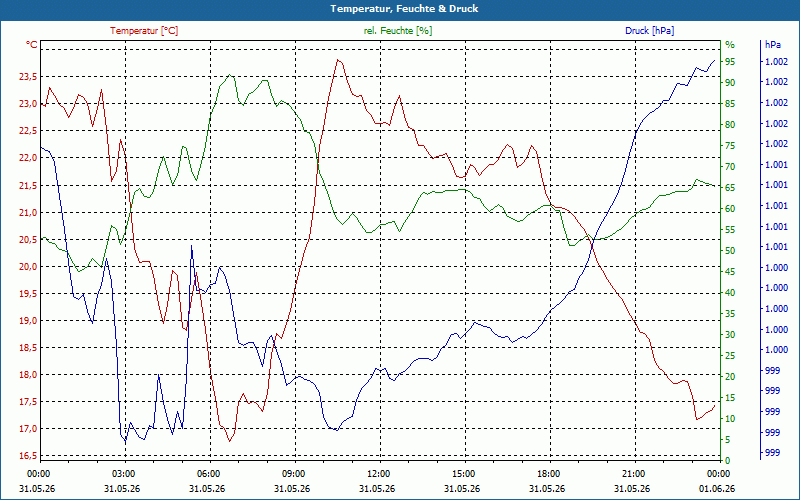
Task: Select the 09:00 time axis marker
Action: pos(294,473)
